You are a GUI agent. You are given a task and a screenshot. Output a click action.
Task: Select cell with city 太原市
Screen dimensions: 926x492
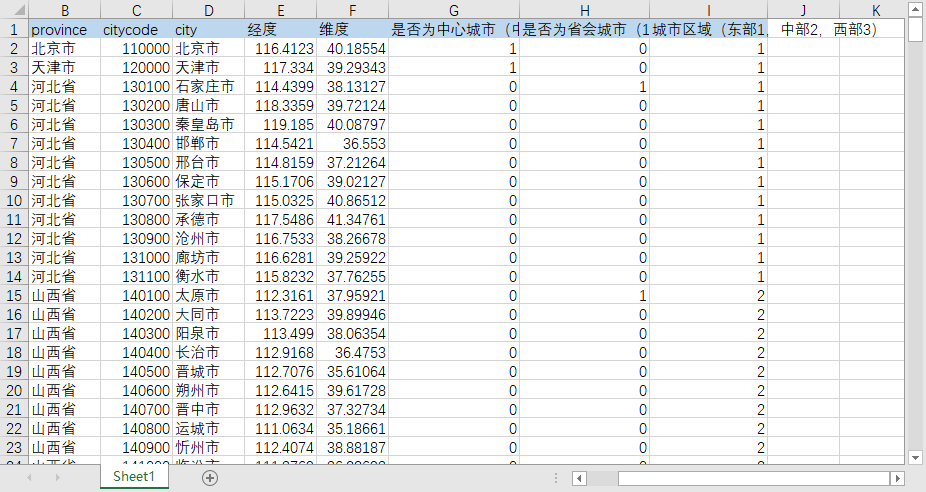(x=208, y=295)
